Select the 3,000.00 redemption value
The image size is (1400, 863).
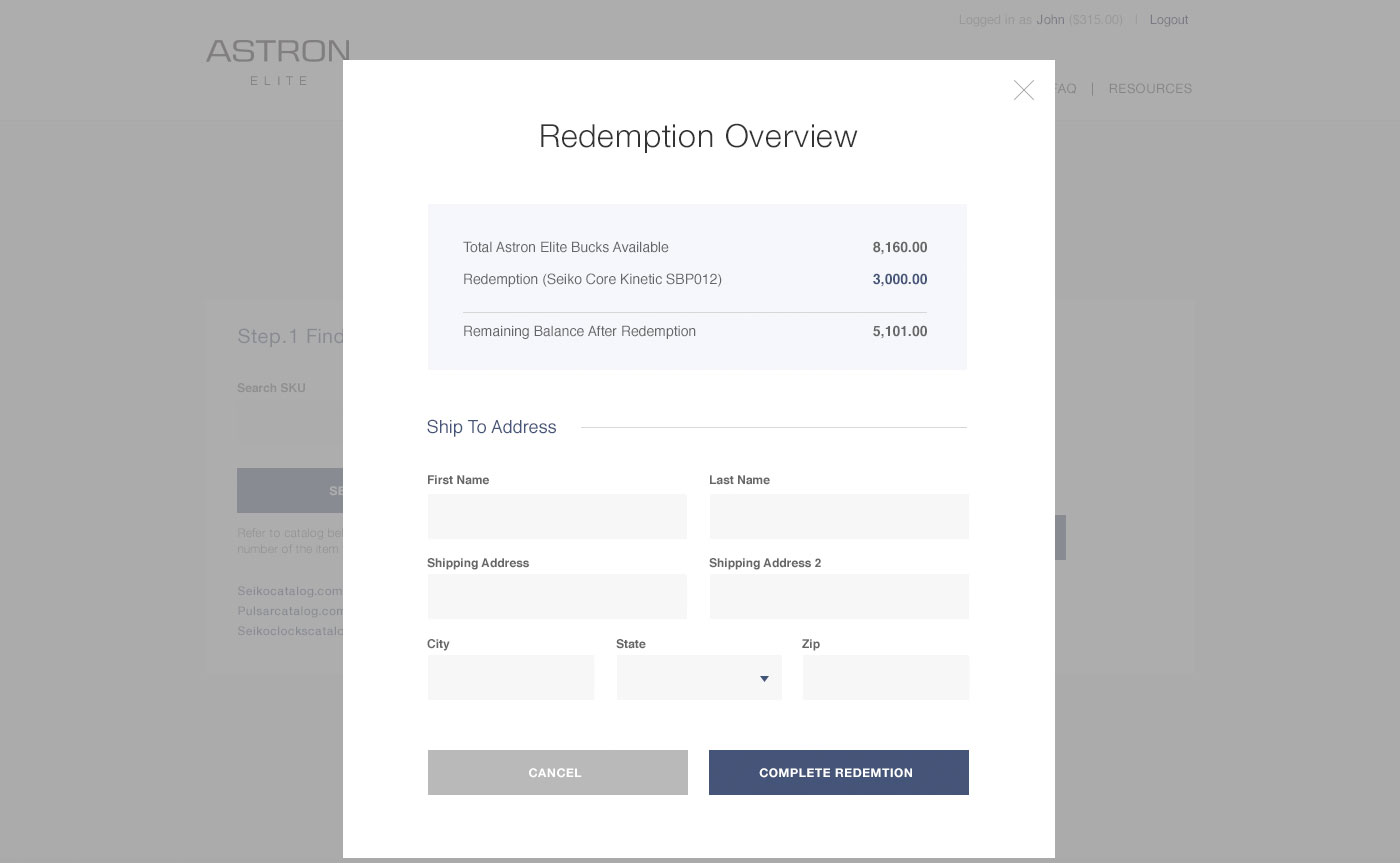click(x=900, y=279)
